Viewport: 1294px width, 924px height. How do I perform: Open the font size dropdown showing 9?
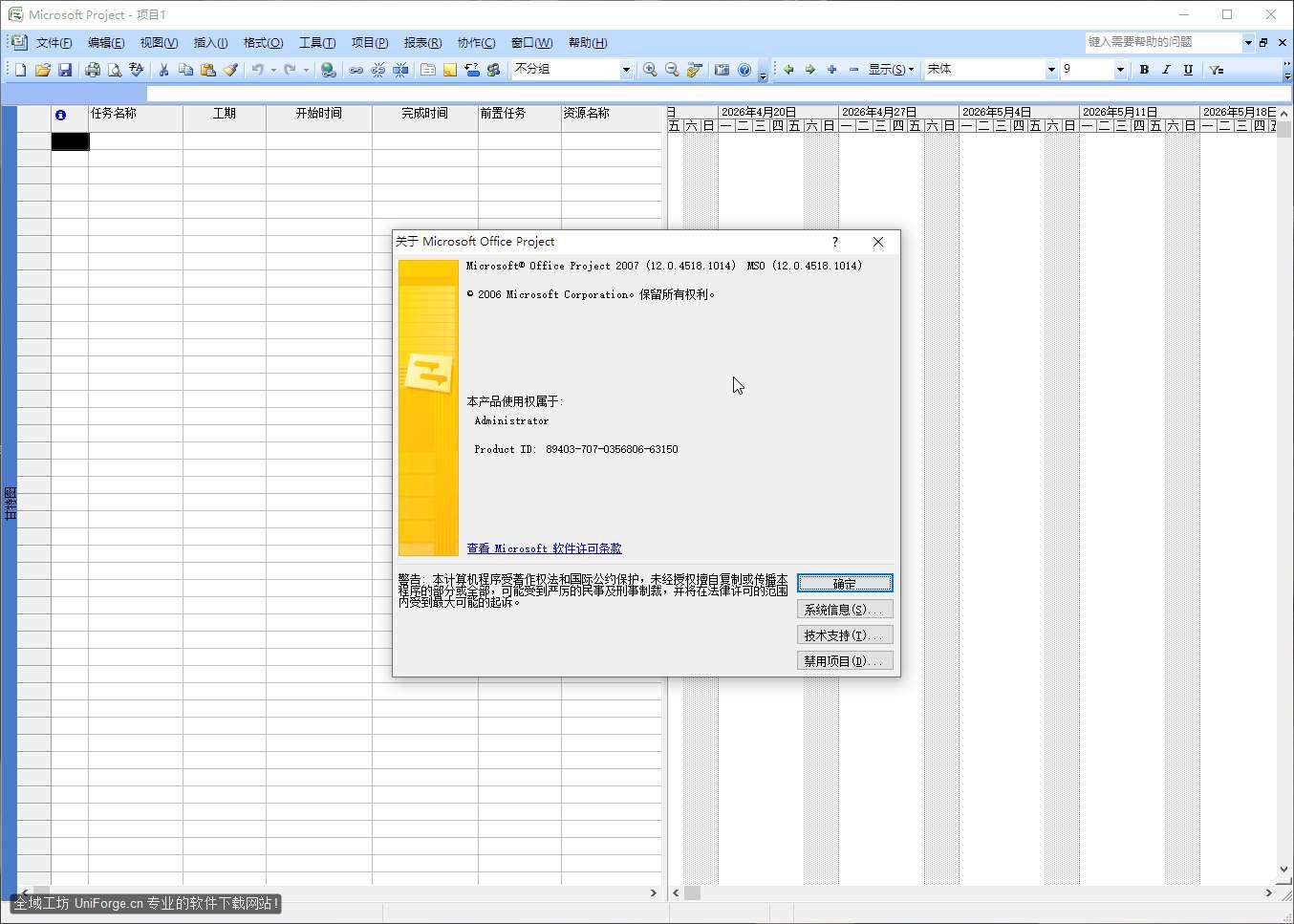point(1120,70)
